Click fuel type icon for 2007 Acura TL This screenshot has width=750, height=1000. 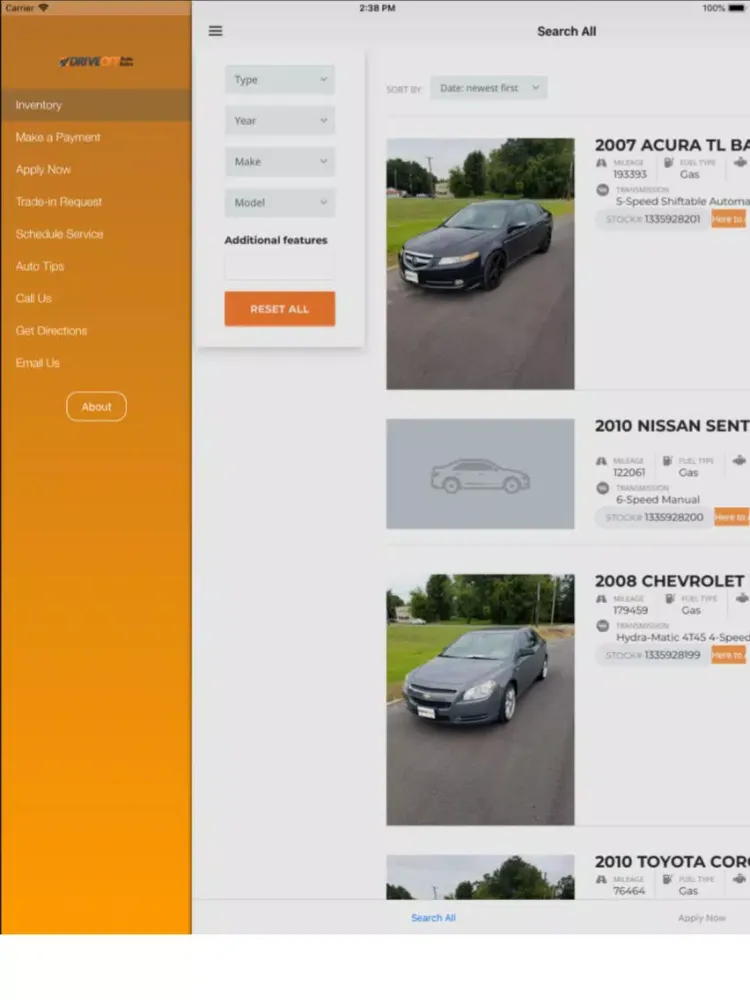668,163
